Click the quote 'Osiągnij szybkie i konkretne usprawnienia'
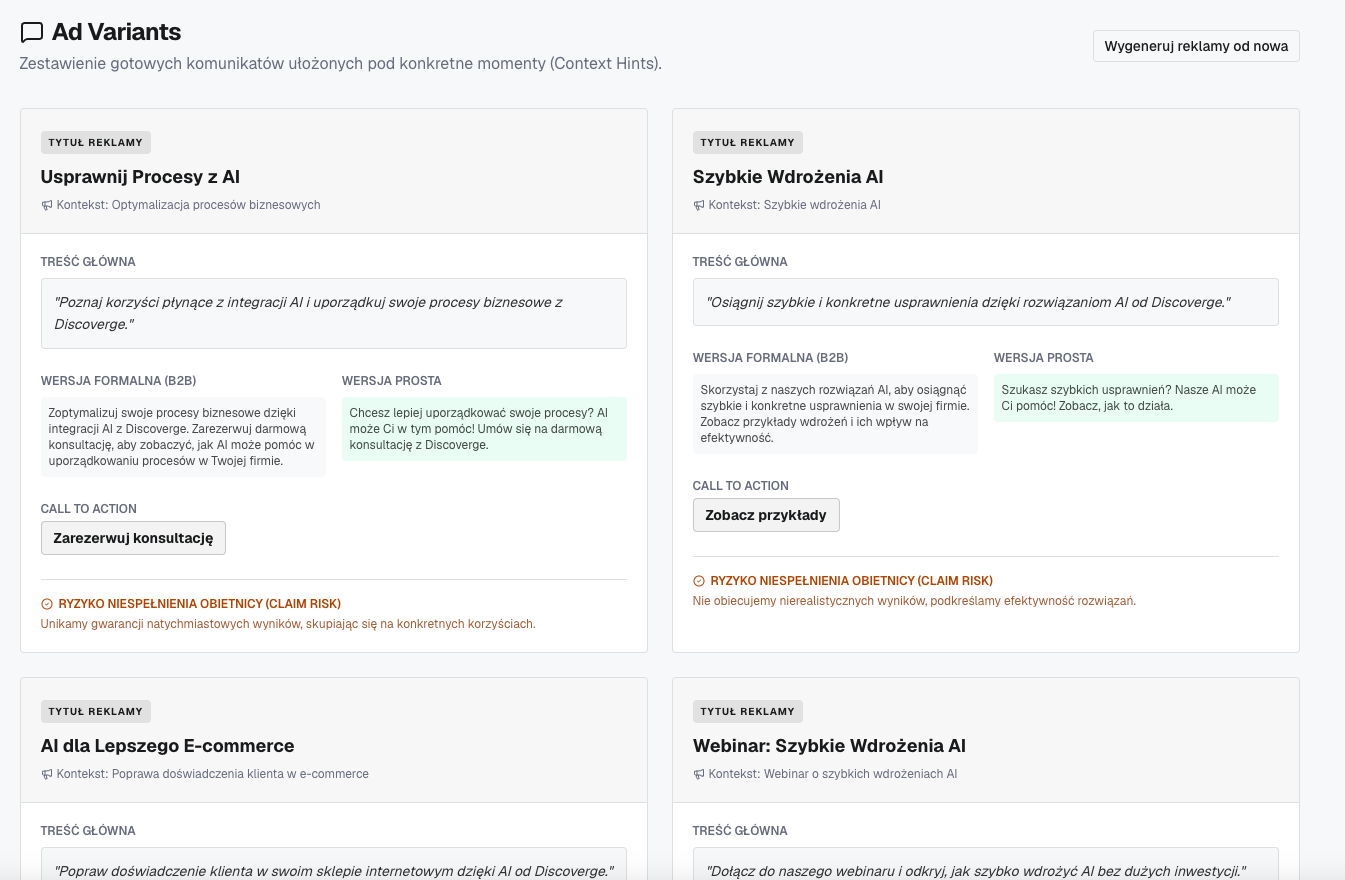This screenshot has height=880, width=1345. click(986, 302)
